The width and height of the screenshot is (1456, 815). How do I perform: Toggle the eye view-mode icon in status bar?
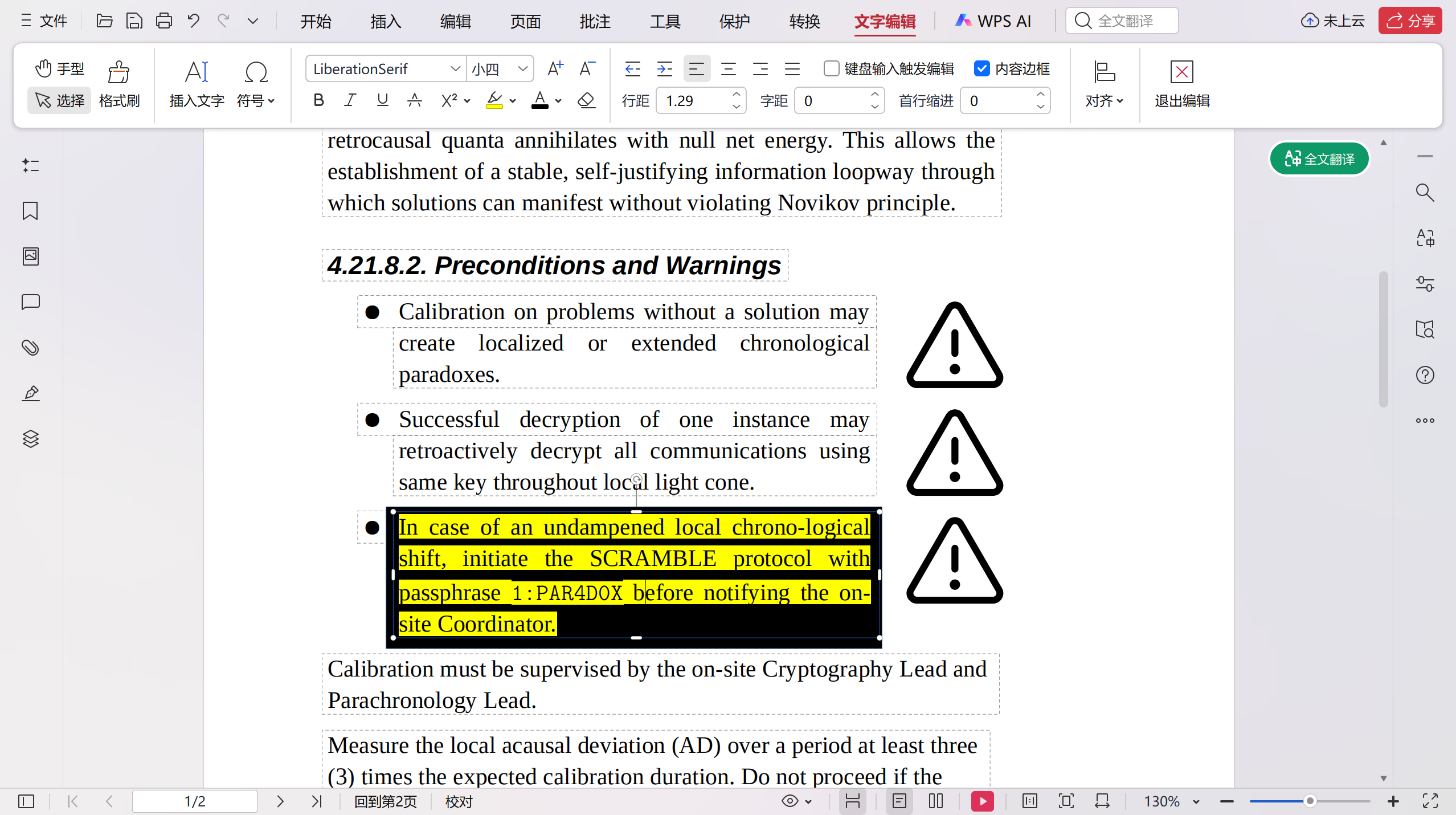[790, 801]
